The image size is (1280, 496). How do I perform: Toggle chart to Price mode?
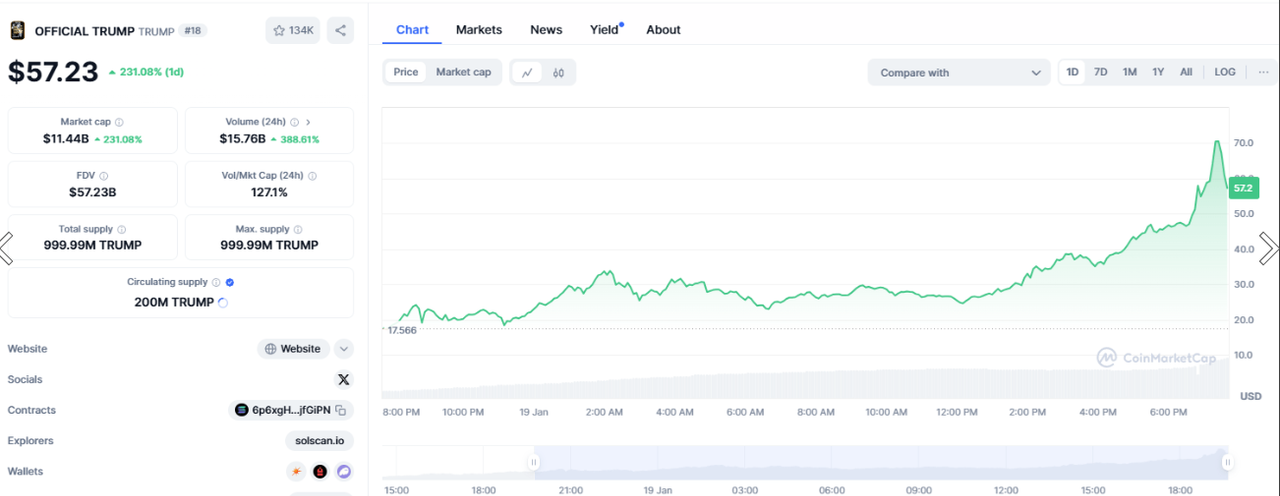[x=406, y=72]
